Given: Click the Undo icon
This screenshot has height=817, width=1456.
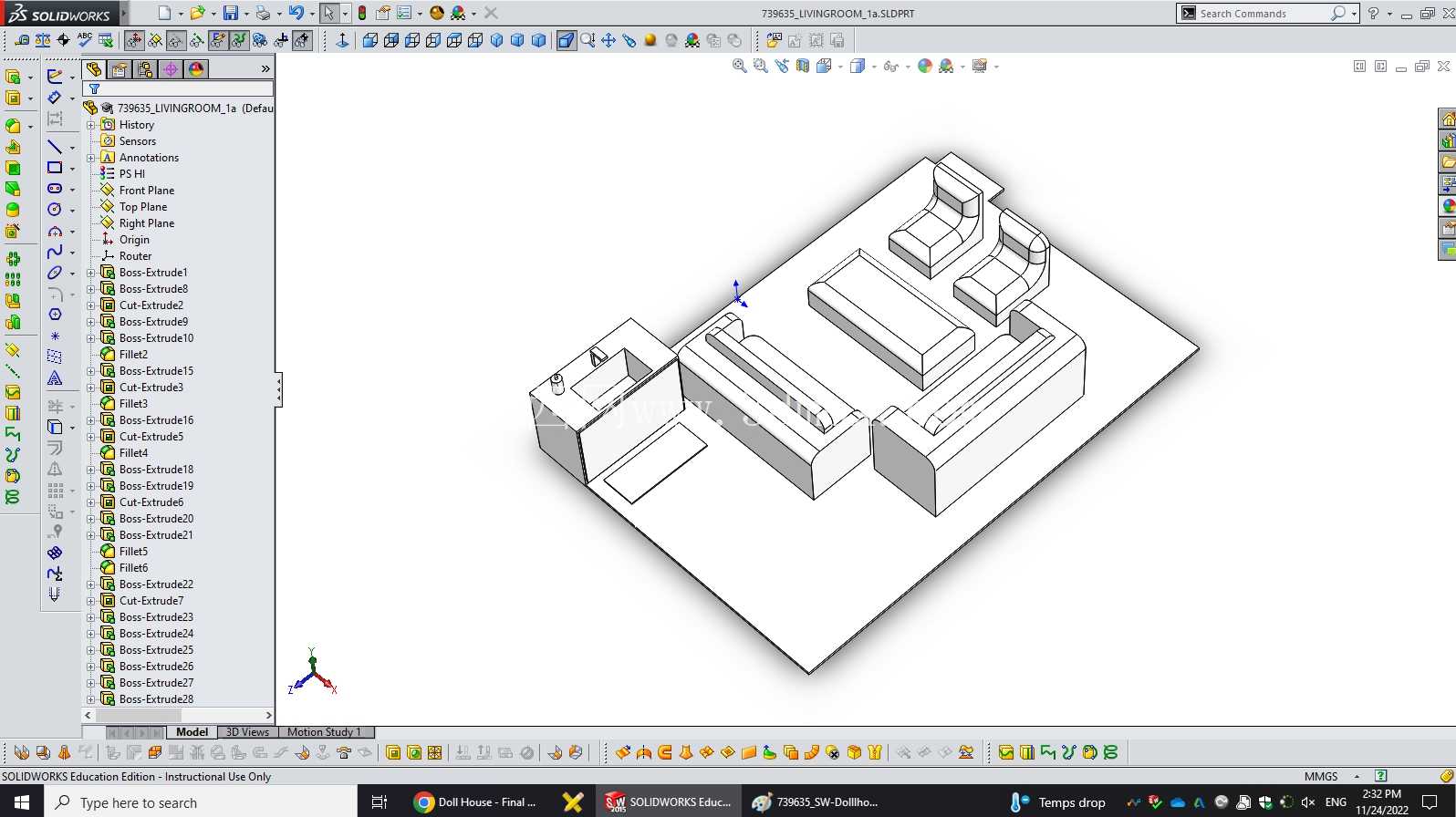Looking at the screenshot, I should 296,13.
